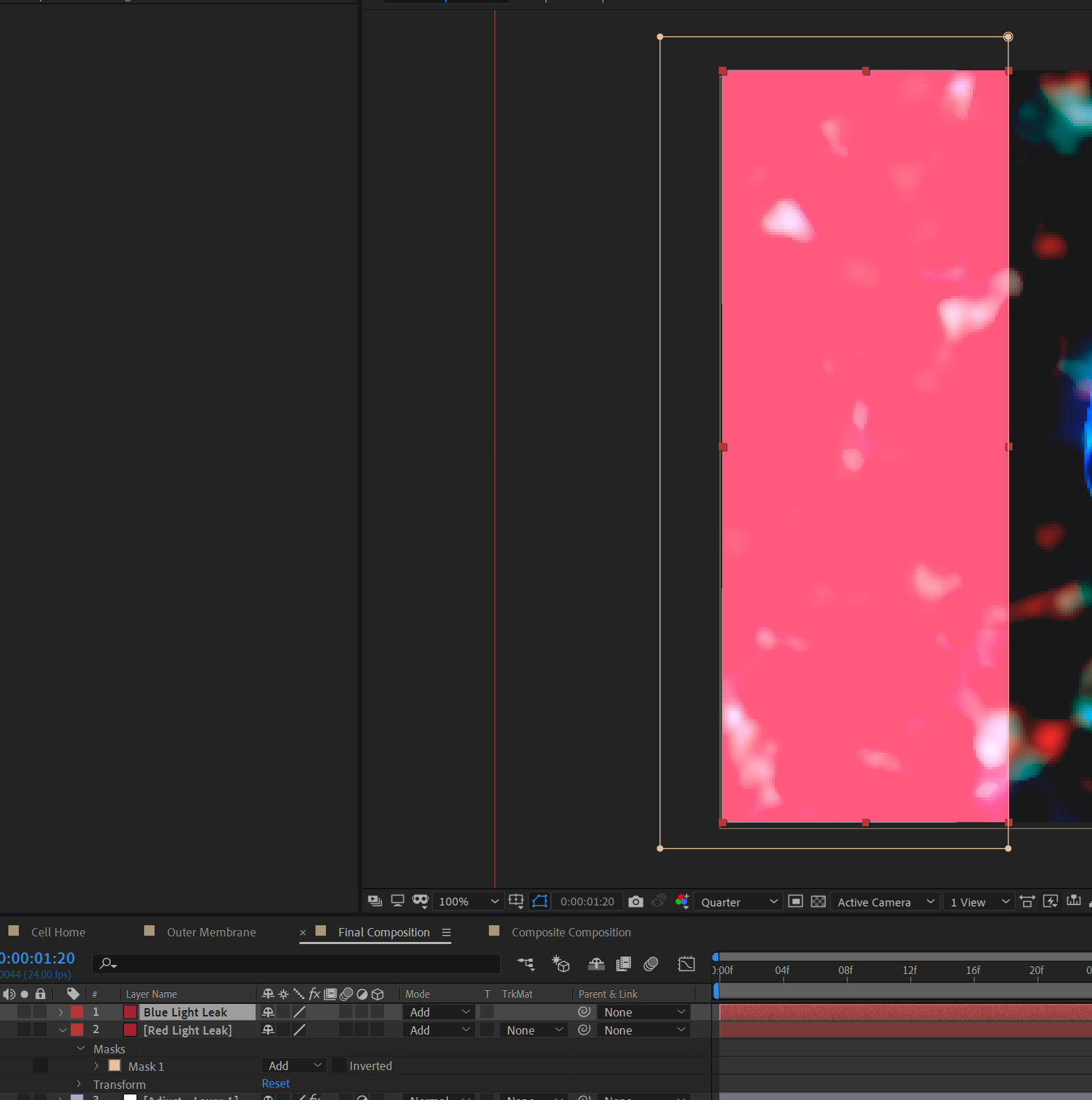Image resolution: width=1092 pixels, height=1100 pixels.
Task: Switch to the Outer Membrane tab
Action: click(211, 932)
